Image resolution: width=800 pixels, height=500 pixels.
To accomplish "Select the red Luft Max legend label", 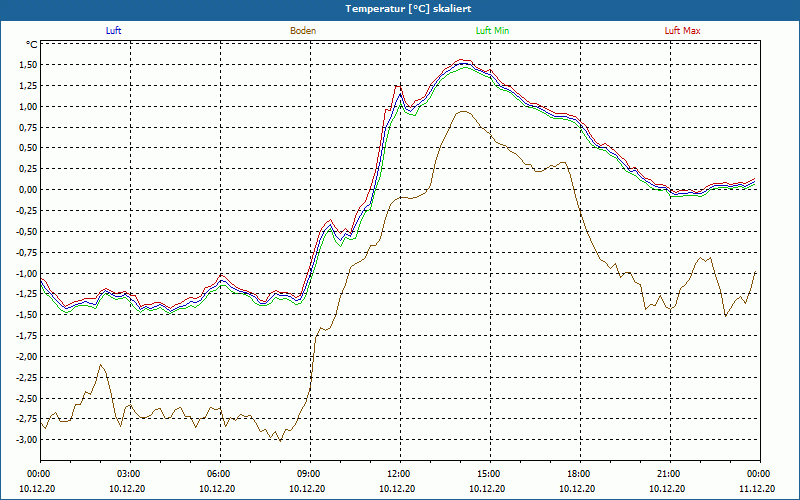I will pos(682,31).
